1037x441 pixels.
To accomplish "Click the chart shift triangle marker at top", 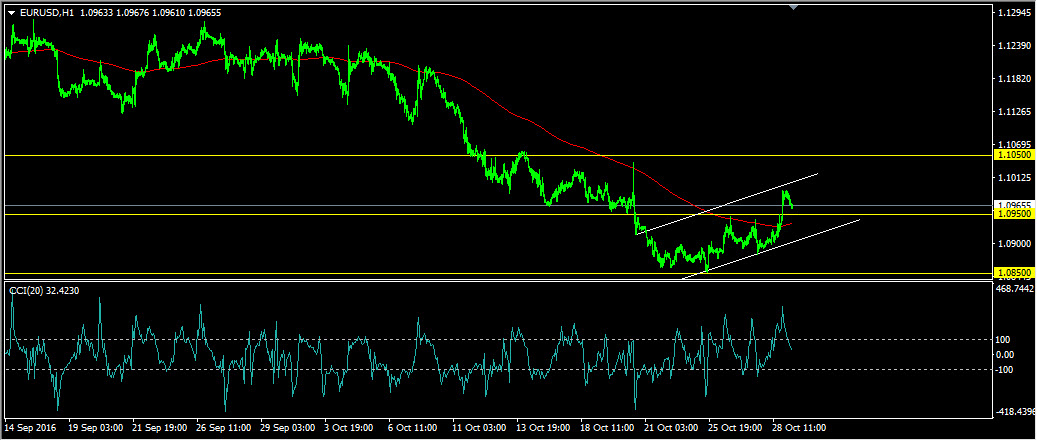I will (x=794, y=7).
